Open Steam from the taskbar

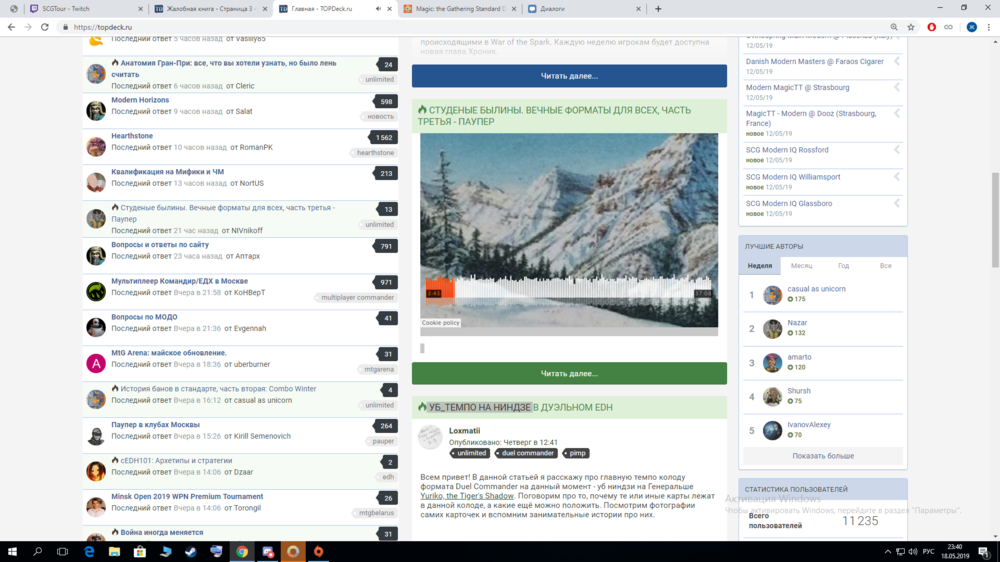(216, 551)
